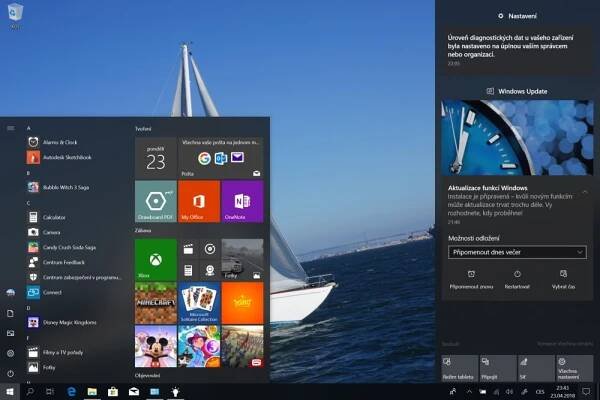Select Candy Crush Soda Saga entry

coord(68,247)
